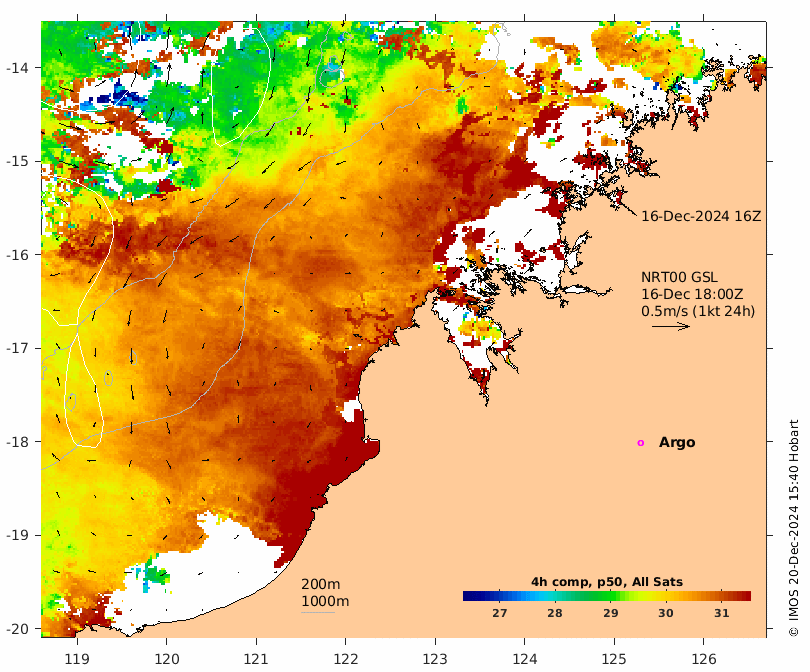Click the latitude label '-20'

[x=17, y=629]
